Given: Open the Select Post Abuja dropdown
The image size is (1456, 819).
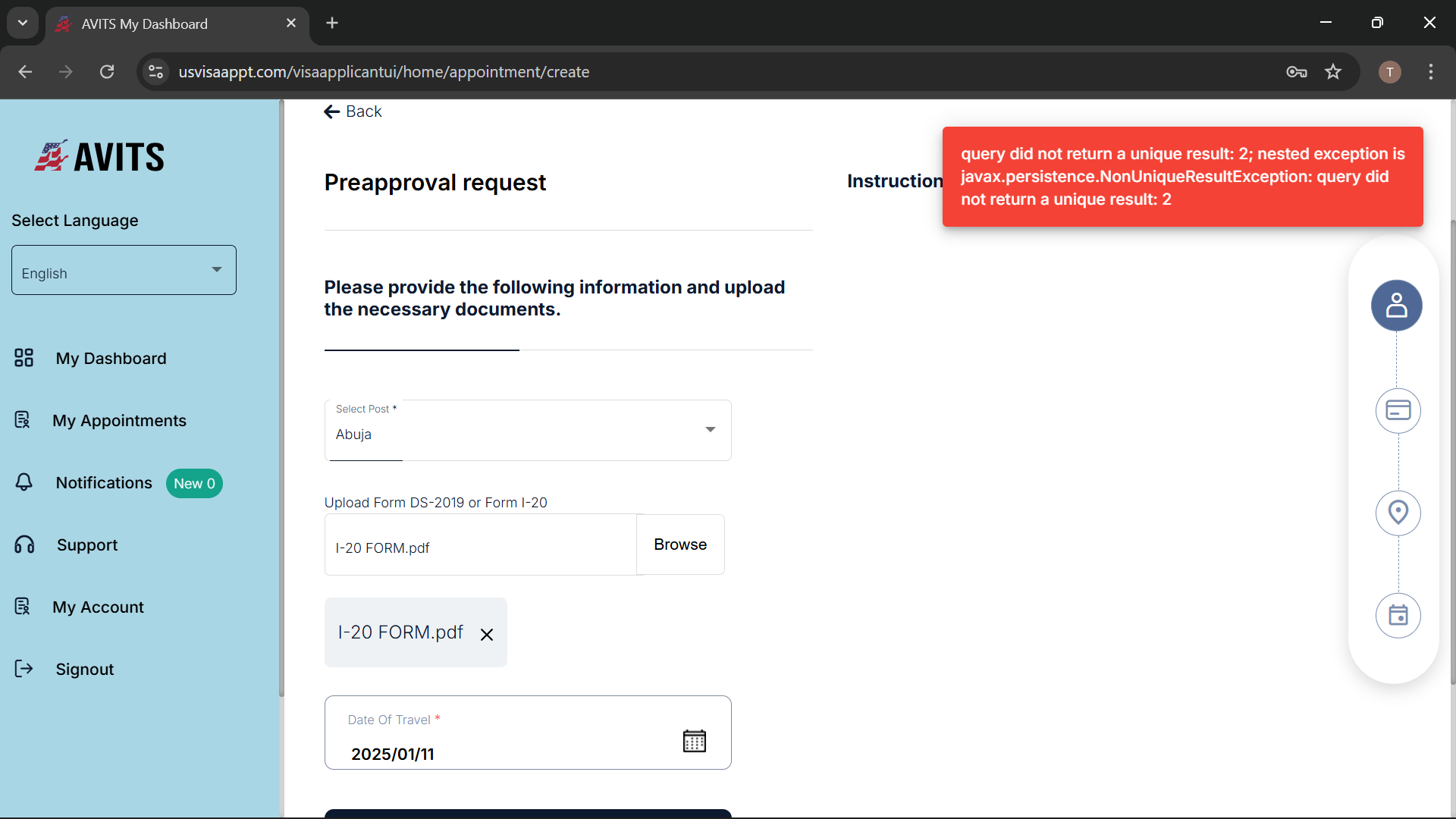Looking at the screenshot, I should pos(528,430).
